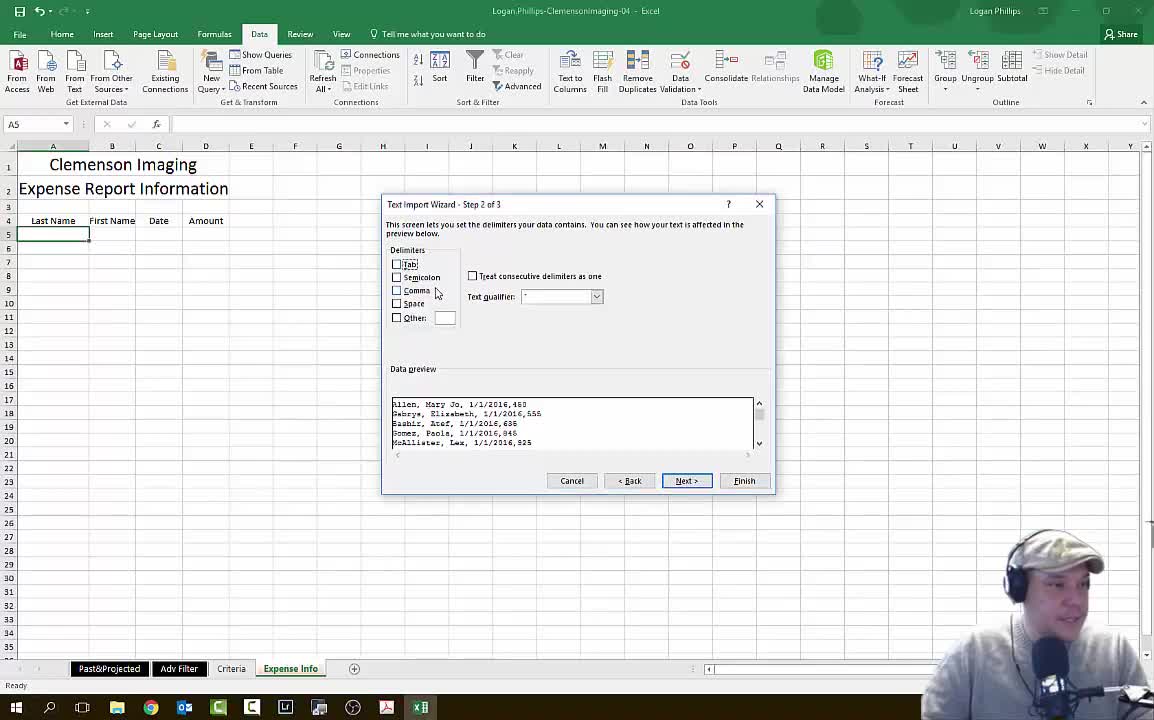Viewport: 1154px width, 720px height.
Task: Open Chrome from the Windows taskbar
Action: [x=150, y=708]
